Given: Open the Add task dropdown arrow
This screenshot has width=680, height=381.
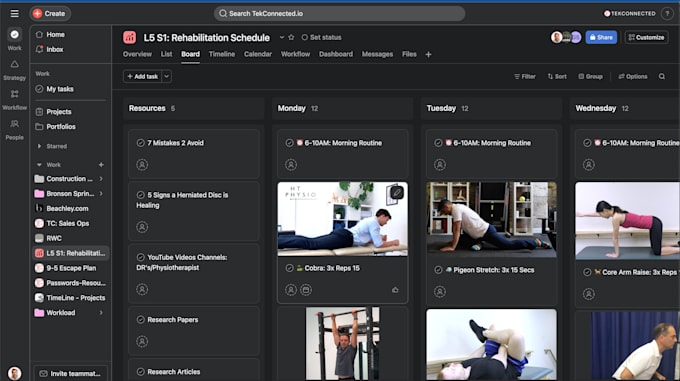Looking at the screenshot, I should 167,76.
